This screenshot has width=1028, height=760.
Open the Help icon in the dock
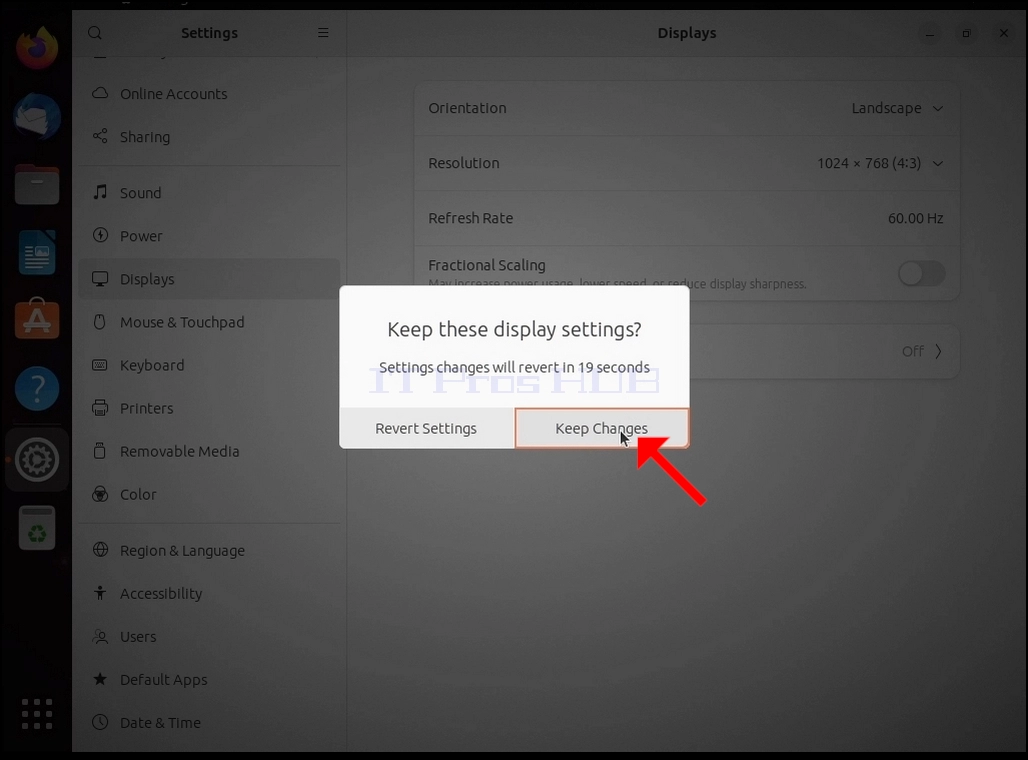[37, 389]
